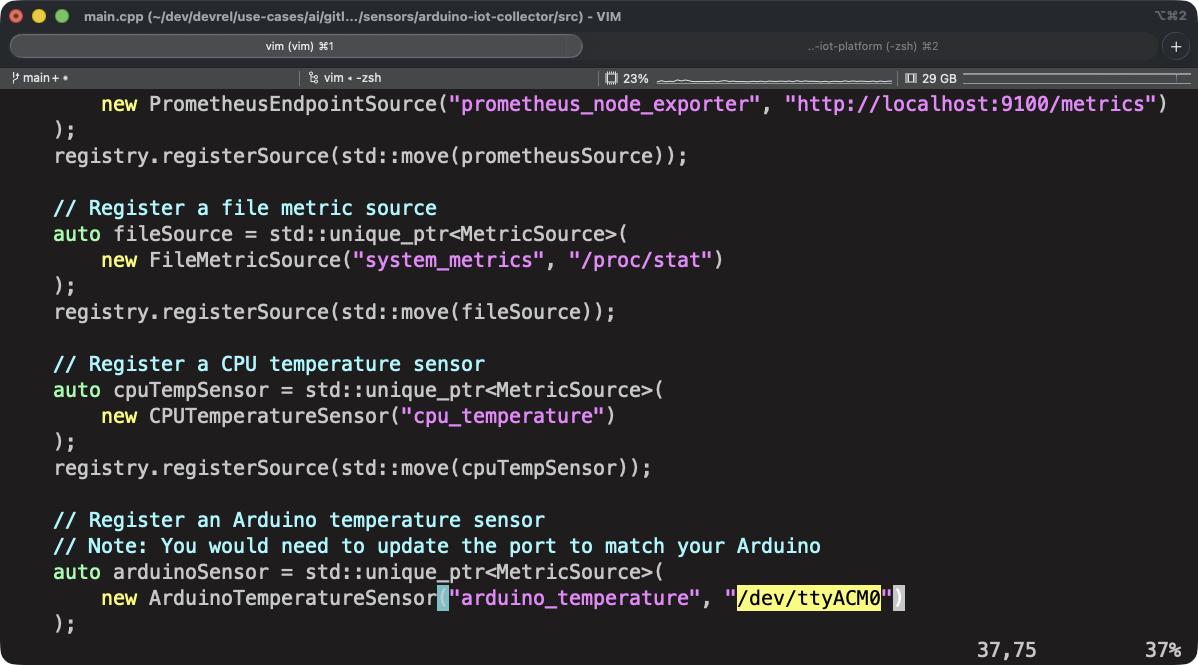
Task: Click the vim ◂ -zsh job indicator
Action: (x=352, y=78)
